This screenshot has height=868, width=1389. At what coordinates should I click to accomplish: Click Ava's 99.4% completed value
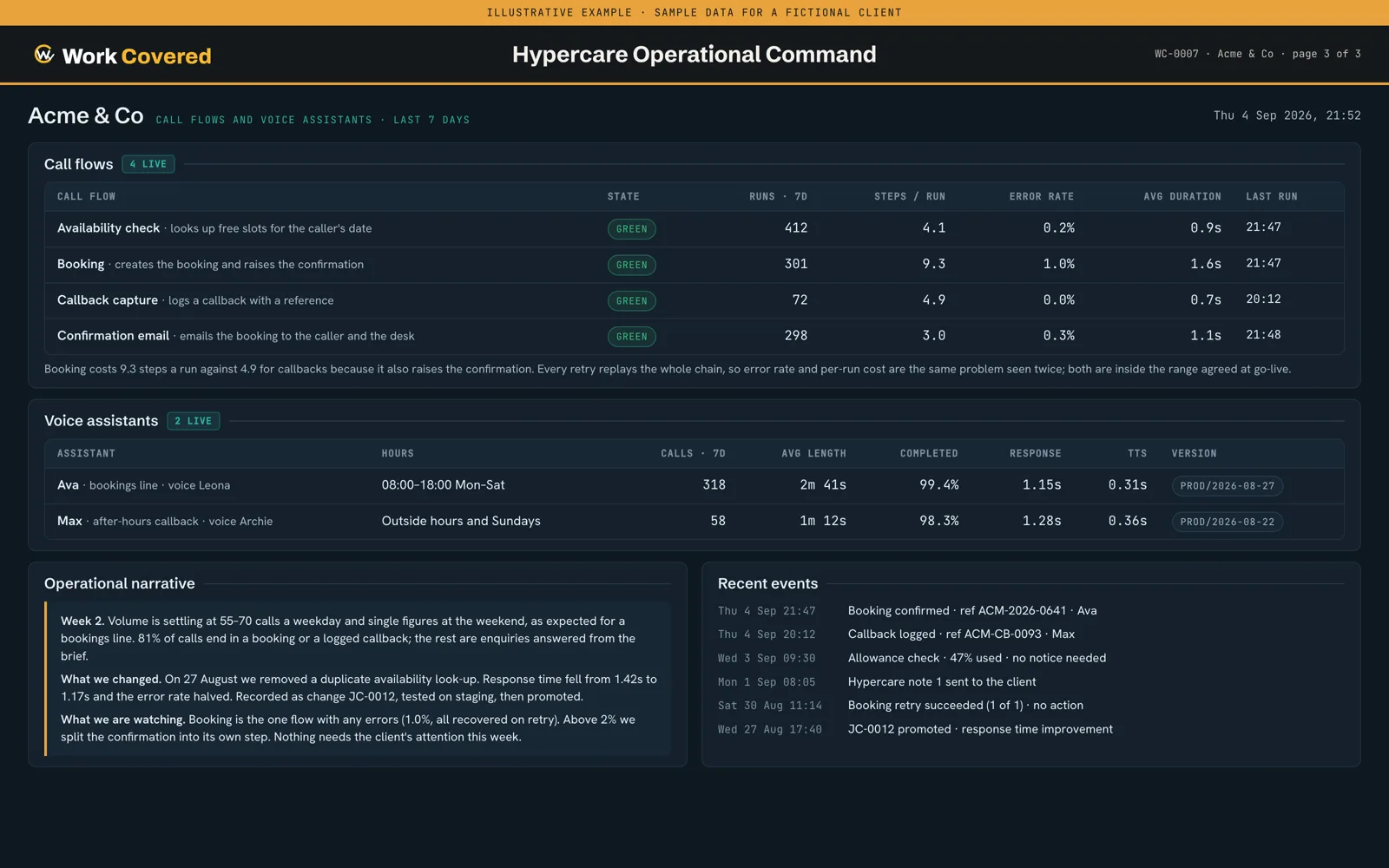coord(939,485)
